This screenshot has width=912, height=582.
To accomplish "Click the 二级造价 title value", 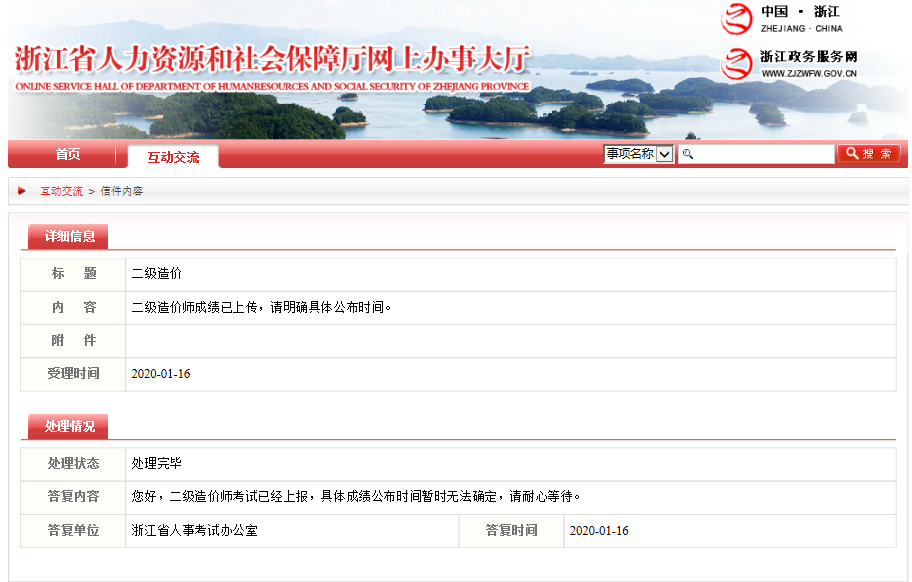I will click(156, 274).
